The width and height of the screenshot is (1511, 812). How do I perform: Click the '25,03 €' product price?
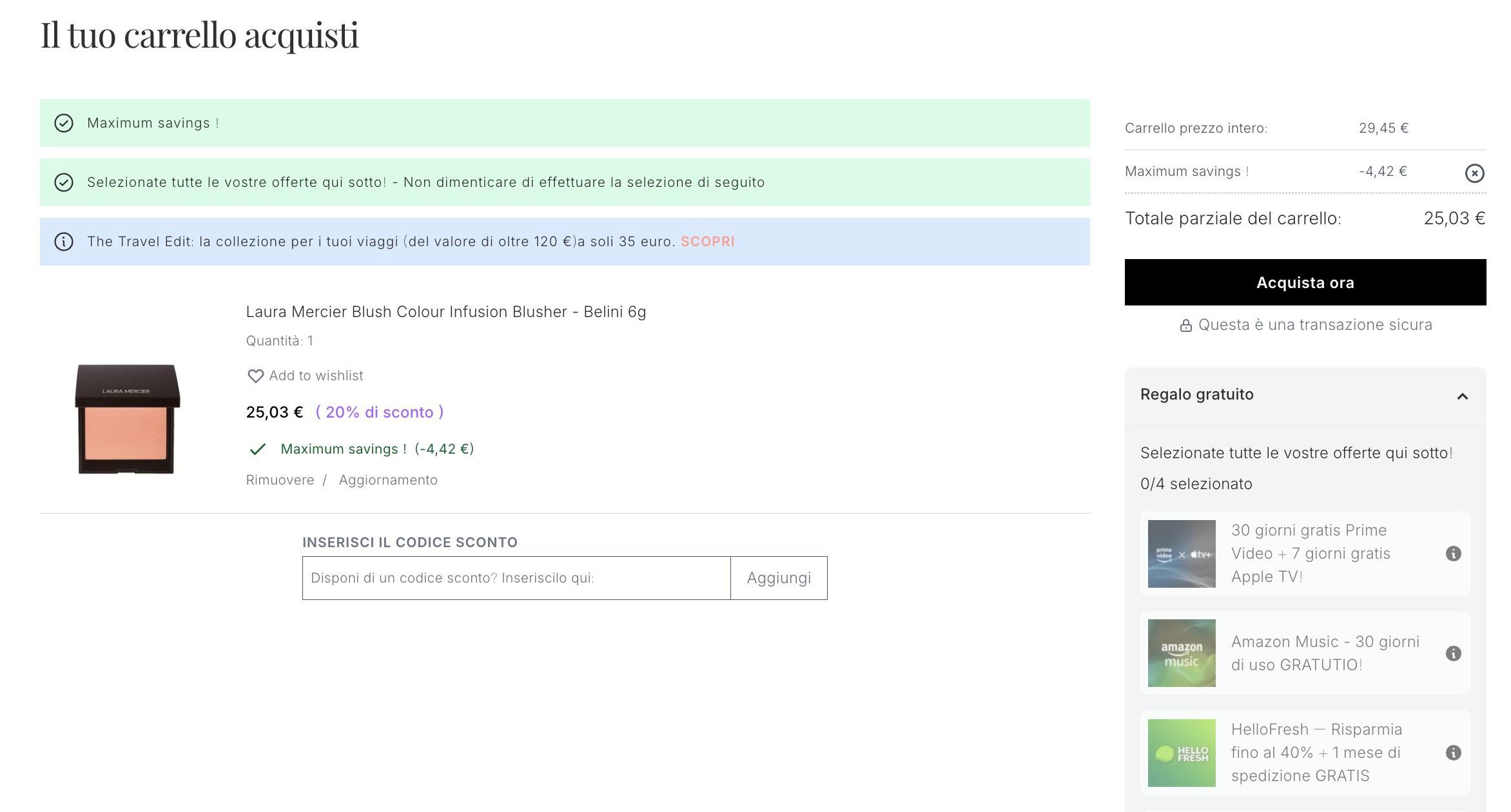click(x=274, y=412)
